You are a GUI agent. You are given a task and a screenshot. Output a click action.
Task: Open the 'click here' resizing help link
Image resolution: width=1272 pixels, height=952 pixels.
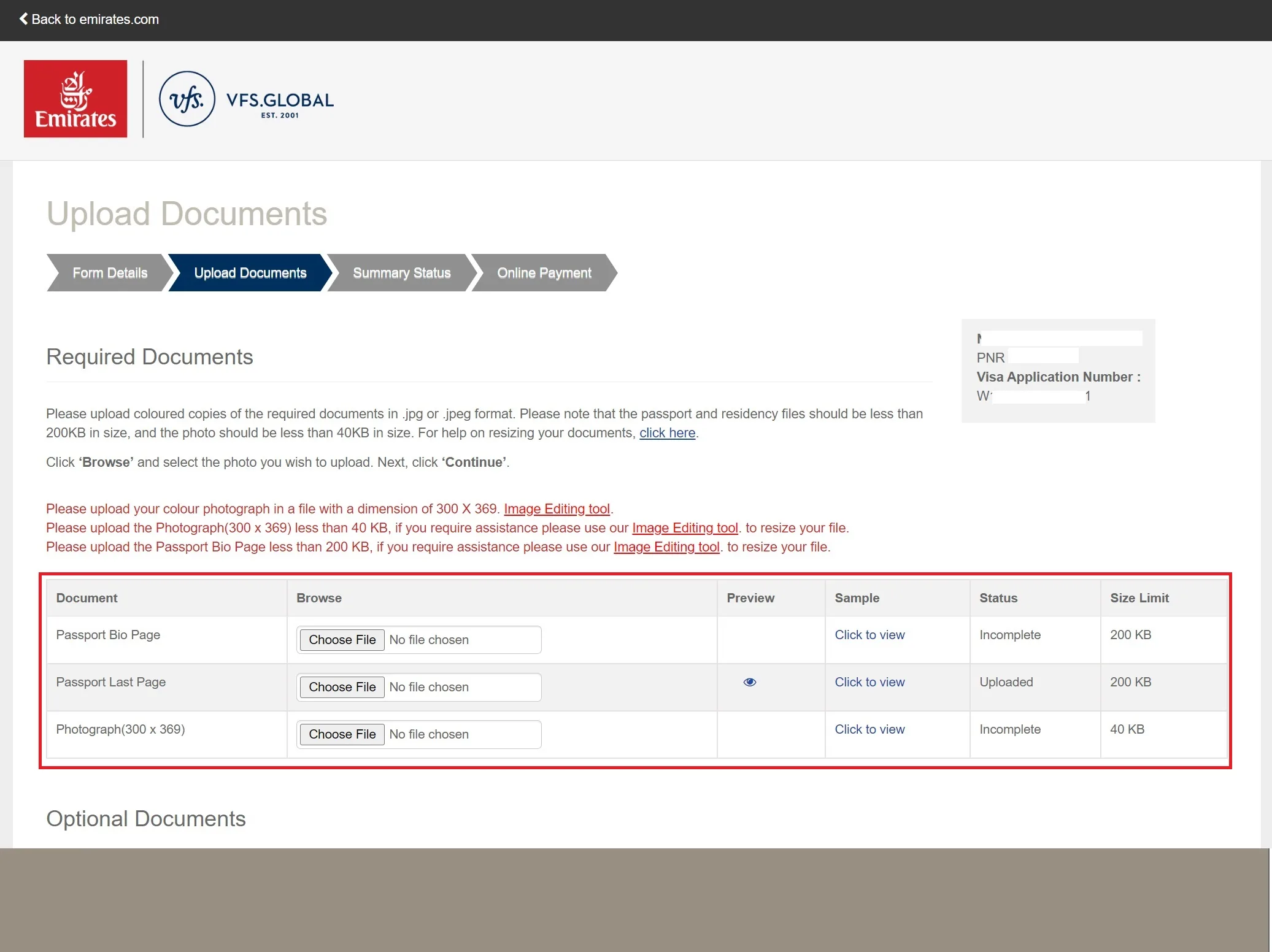click(x=667, y=433)
